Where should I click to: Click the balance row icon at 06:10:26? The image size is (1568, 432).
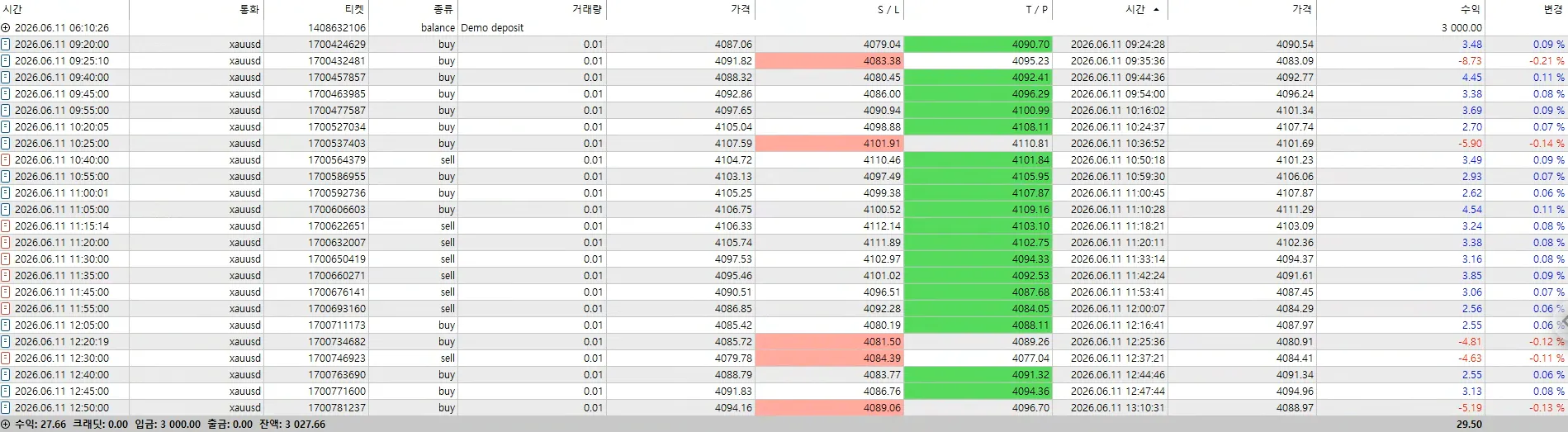coord(6,27)
